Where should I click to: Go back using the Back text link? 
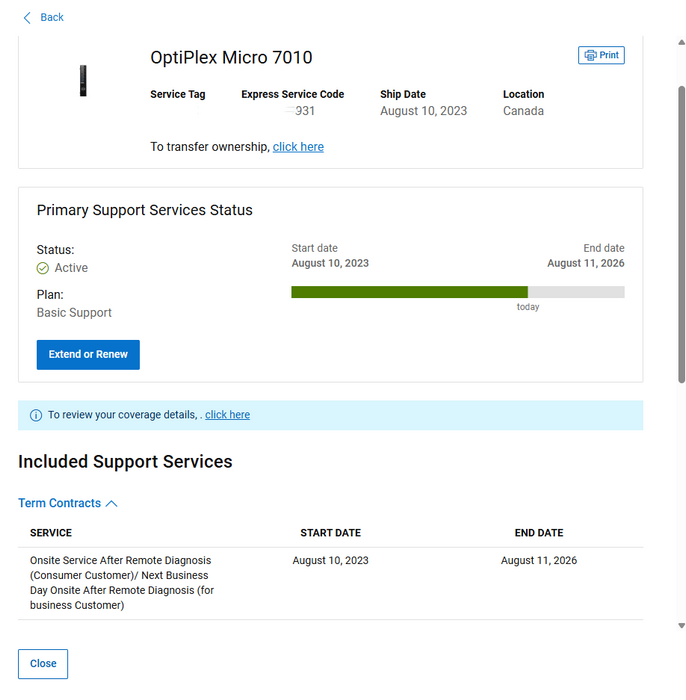(x=52, y=18)
